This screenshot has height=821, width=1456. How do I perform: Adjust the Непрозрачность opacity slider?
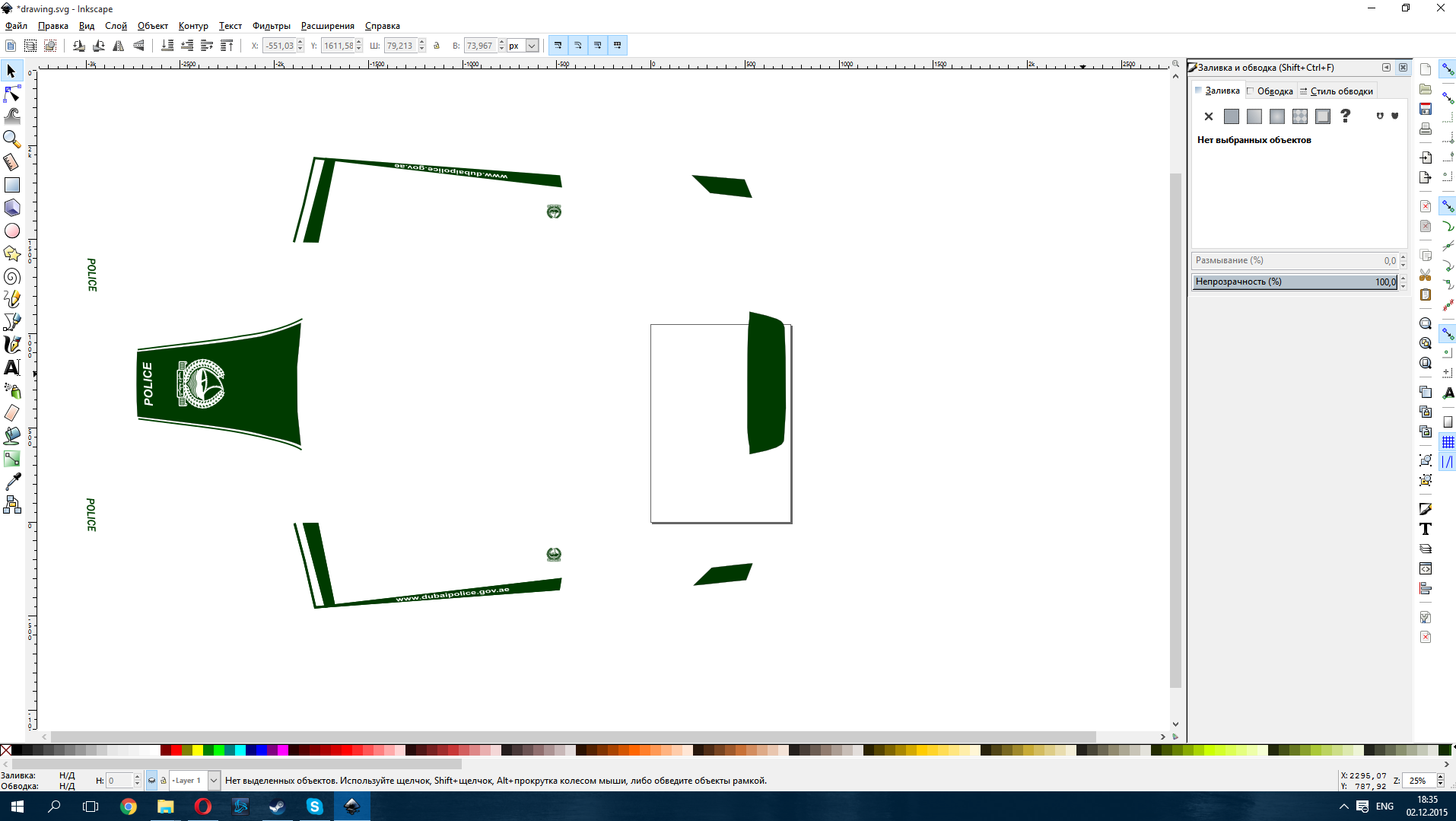(x=1295, y=282)
